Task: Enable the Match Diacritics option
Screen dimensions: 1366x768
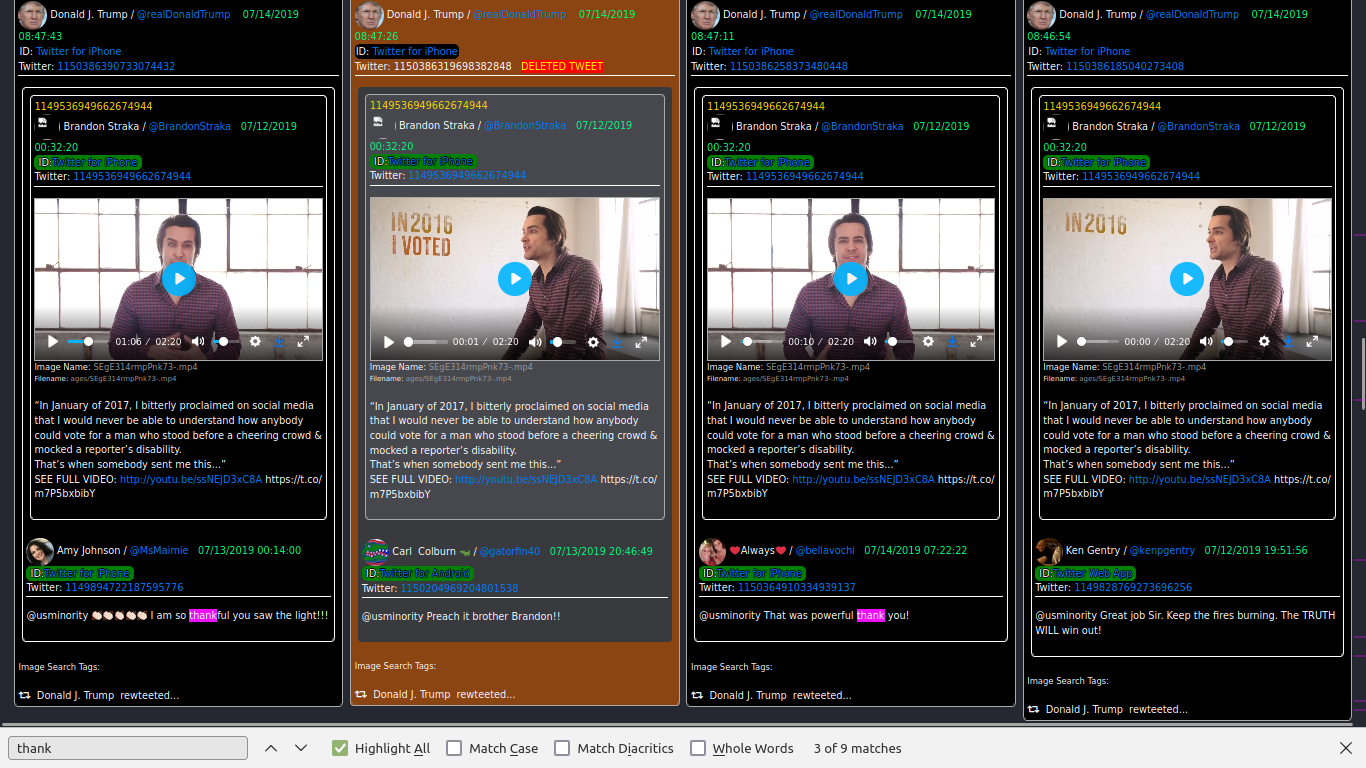Action: [x=562, y=748]
